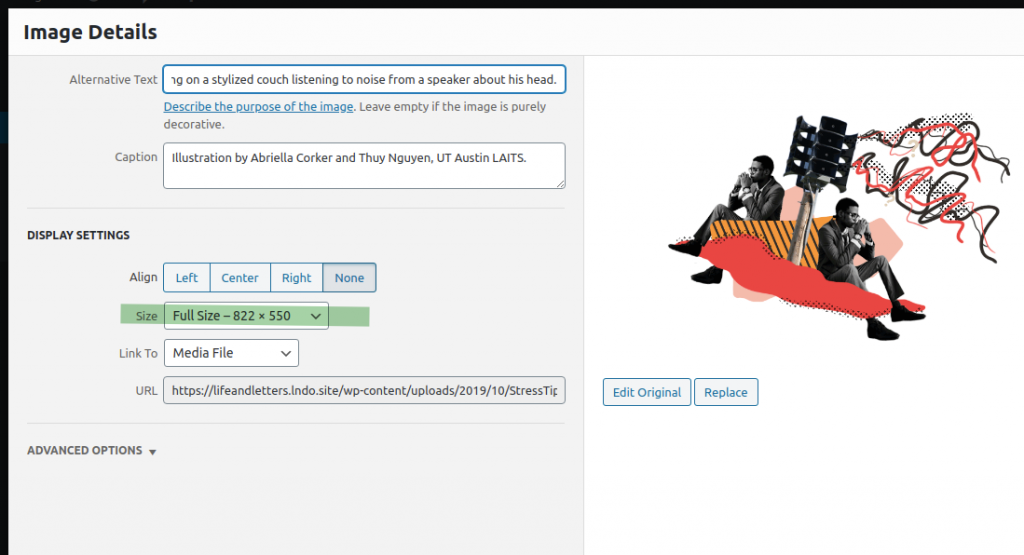Select the Right align option
Screen dimensions: 1024x555
pyautogui.click(x=296, y=278)
